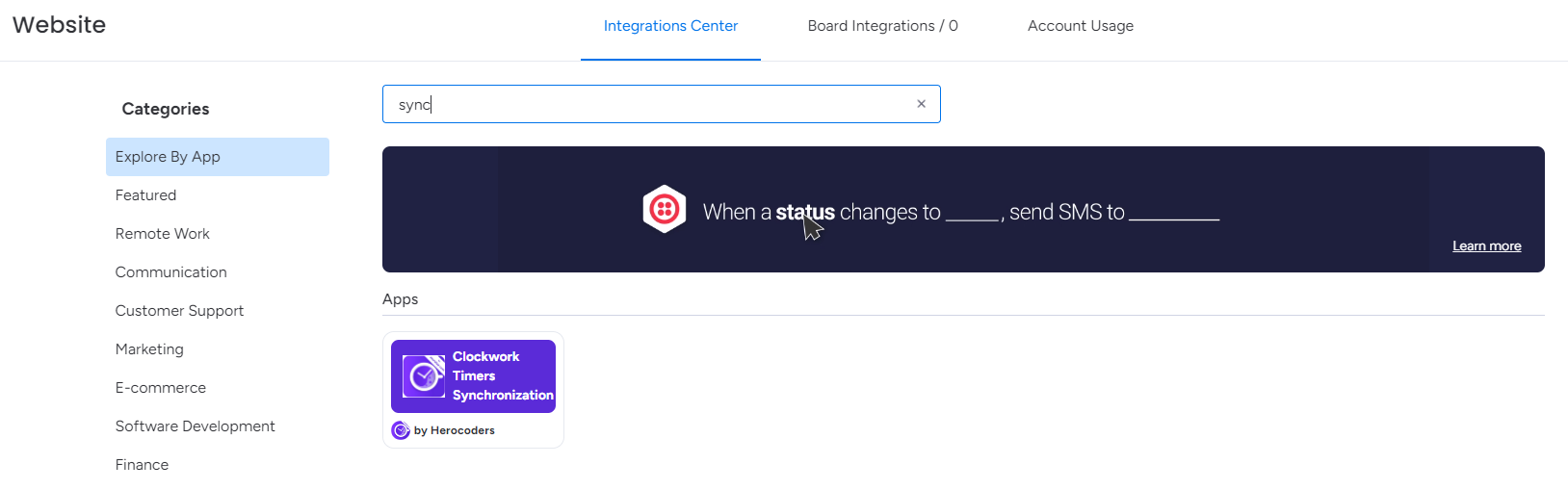Go to the Account Usage tab

(1080, 26)
